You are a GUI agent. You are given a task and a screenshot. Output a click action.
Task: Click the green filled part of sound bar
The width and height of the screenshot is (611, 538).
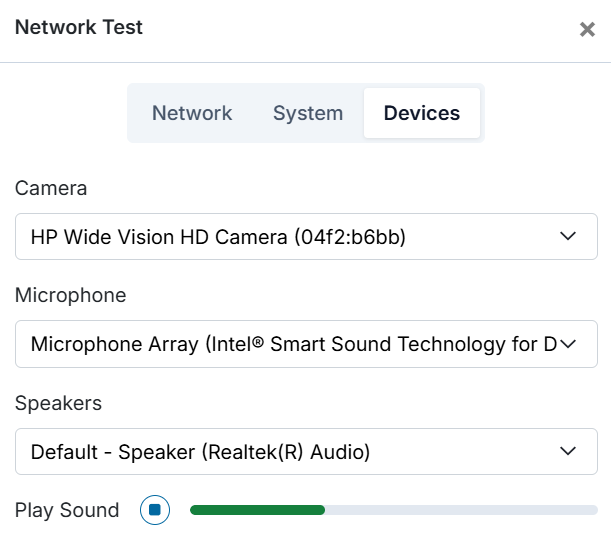click(257, 510)
